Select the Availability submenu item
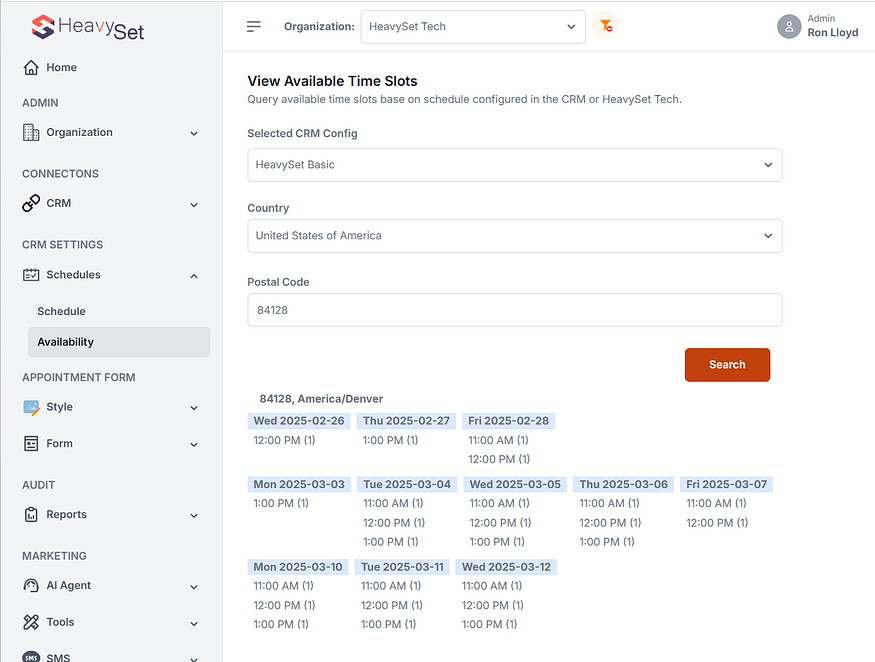Screen dimensions: 875x662 click(x=119, y=342)
